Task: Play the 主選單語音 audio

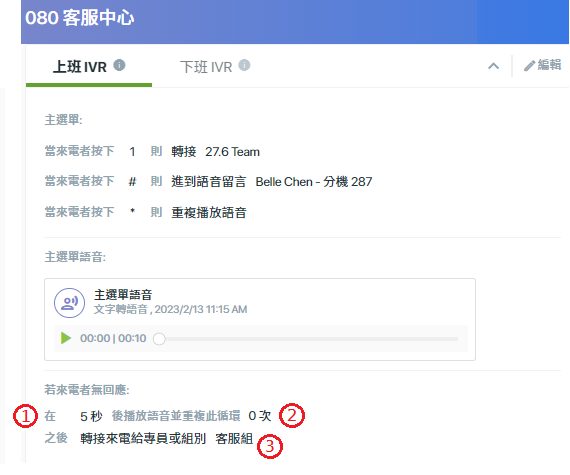Action: tap(66, 338)
